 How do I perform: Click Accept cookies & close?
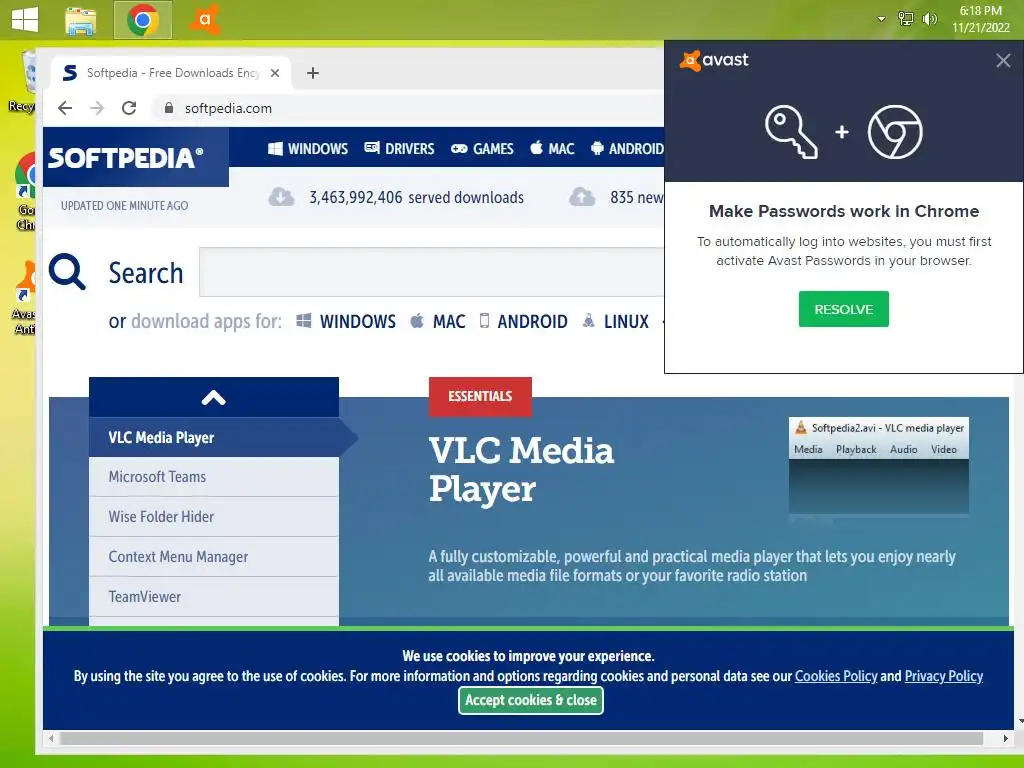point(530,700)
